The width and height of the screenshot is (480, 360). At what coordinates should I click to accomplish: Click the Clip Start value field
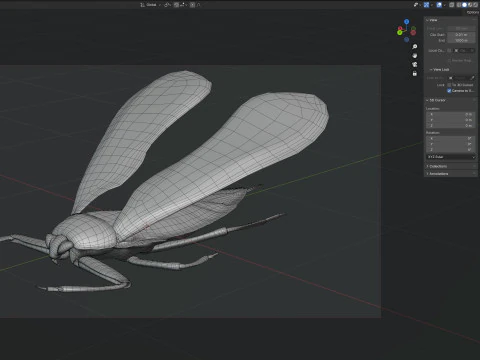point(461,35)
